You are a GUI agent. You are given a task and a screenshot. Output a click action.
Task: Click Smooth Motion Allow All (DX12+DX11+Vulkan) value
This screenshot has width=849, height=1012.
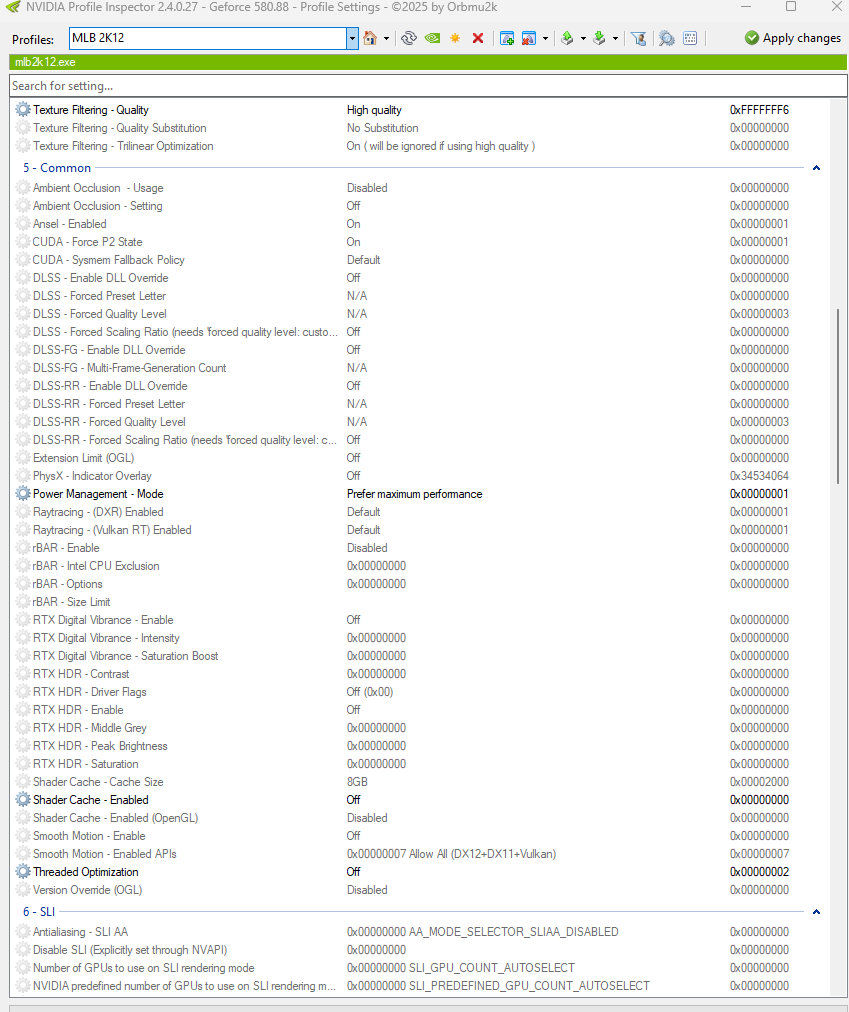tap(451, 854)
